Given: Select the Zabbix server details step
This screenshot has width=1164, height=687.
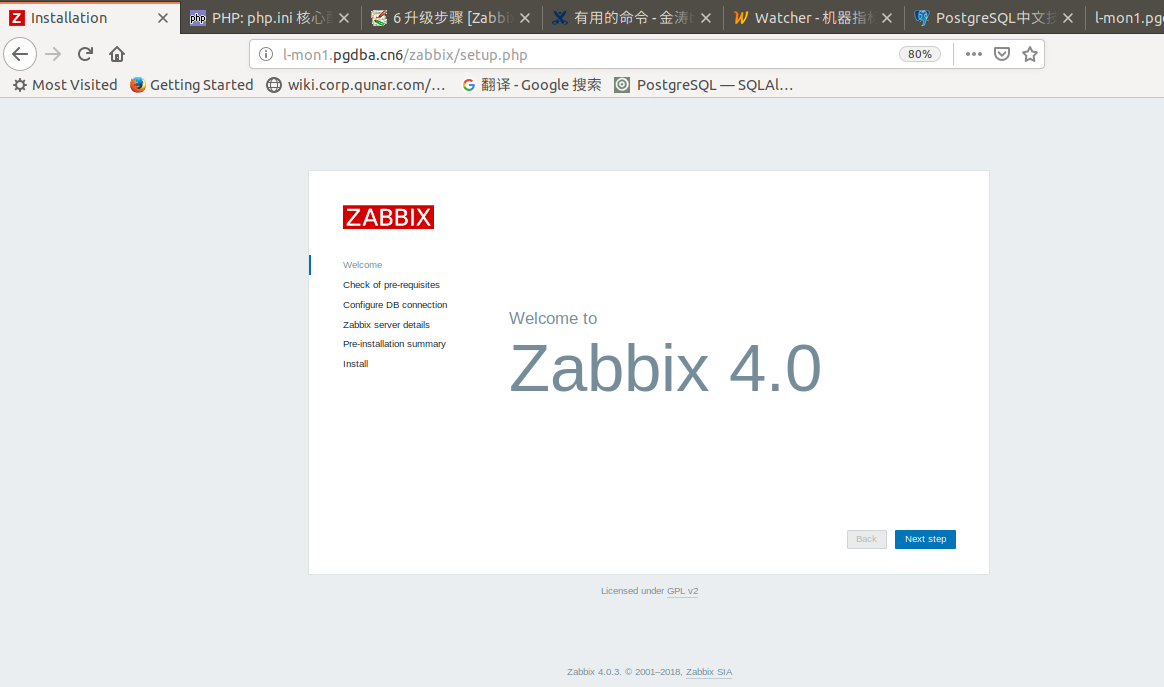Looking at the screenshot, I should [386, 324].
